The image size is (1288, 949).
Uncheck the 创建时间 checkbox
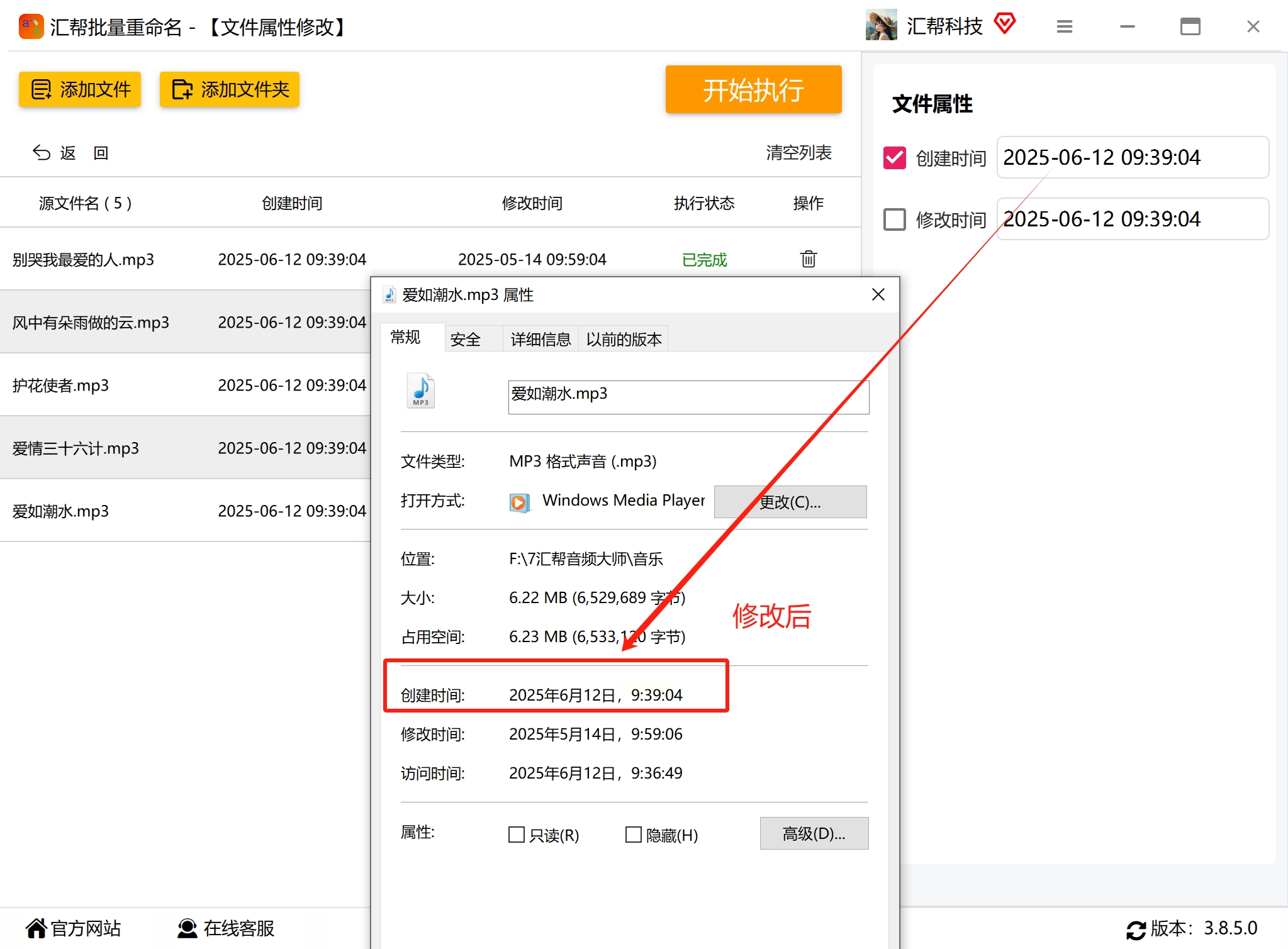[894, 158]
